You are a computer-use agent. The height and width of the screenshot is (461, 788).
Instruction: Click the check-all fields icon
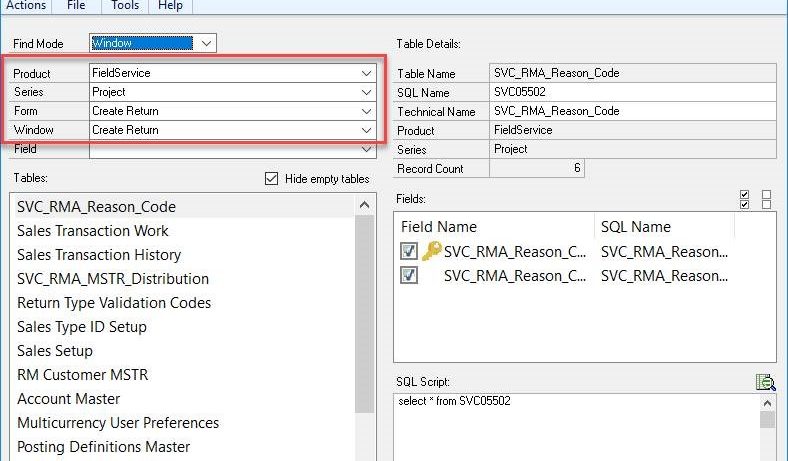[744, 199]
